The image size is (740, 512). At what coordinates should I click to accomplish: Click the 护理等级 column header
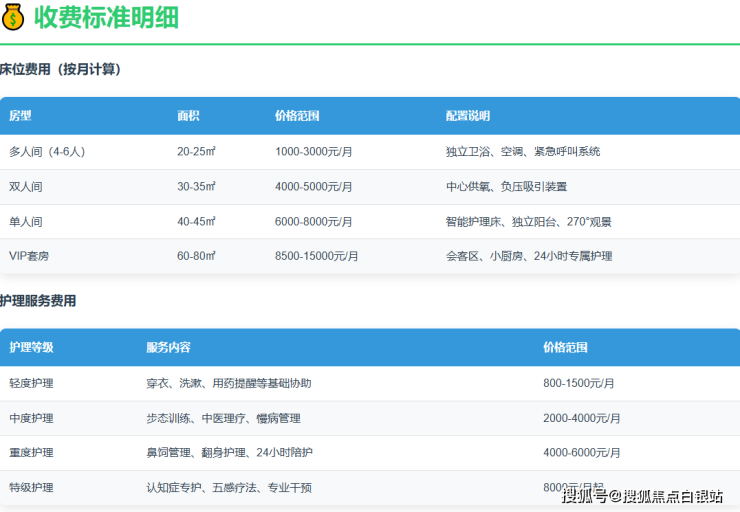[31, 348]
